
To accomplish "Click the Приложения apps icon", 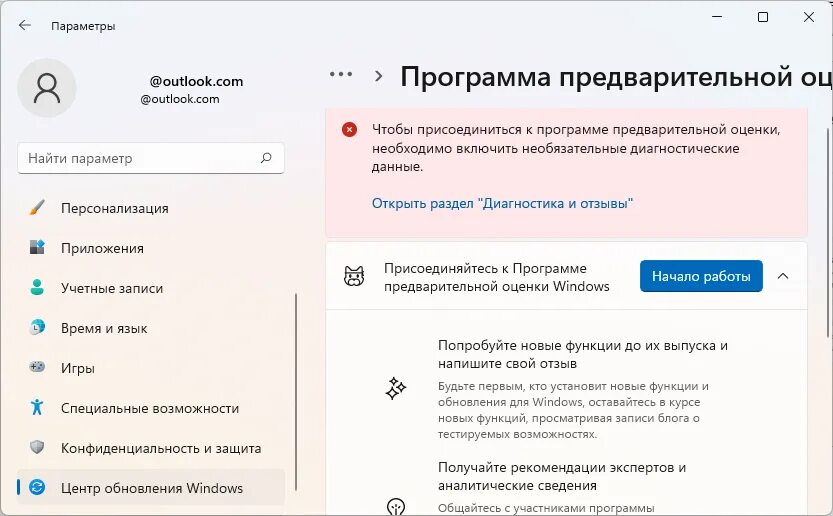I will pos(37,247).
